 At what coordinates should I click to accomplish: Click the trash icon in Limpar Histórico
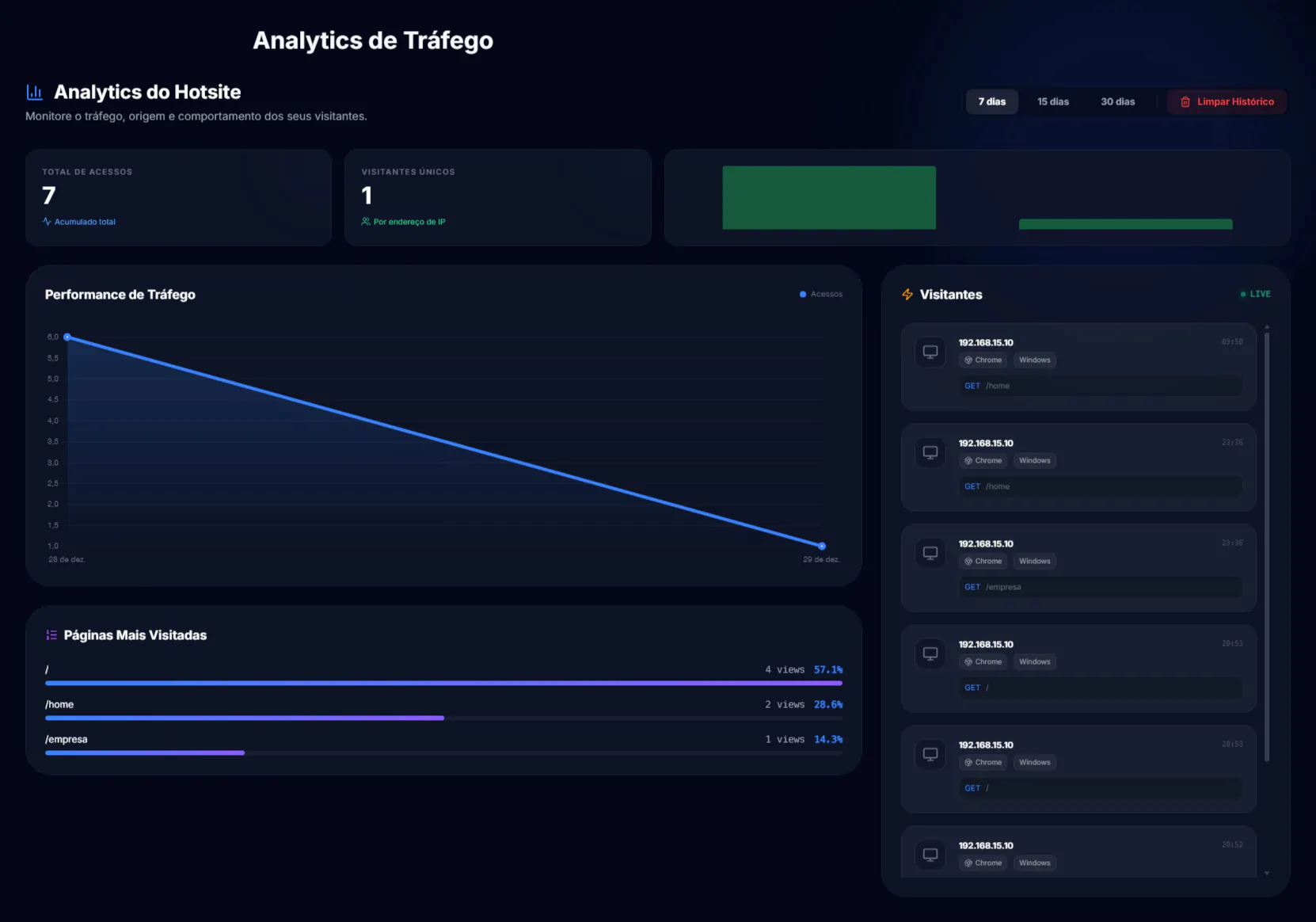[1185, 102]
